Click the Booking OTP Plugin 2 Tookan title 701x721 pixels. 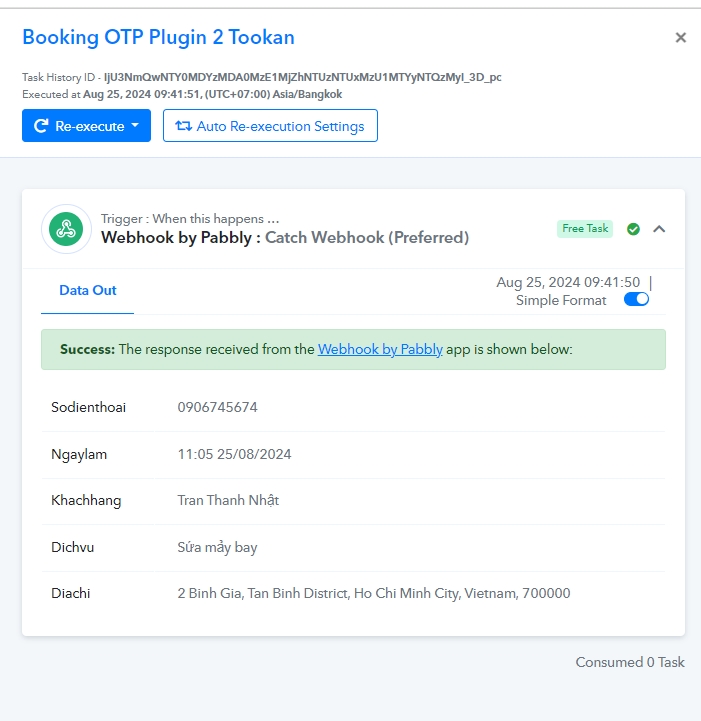click(159, 37)
